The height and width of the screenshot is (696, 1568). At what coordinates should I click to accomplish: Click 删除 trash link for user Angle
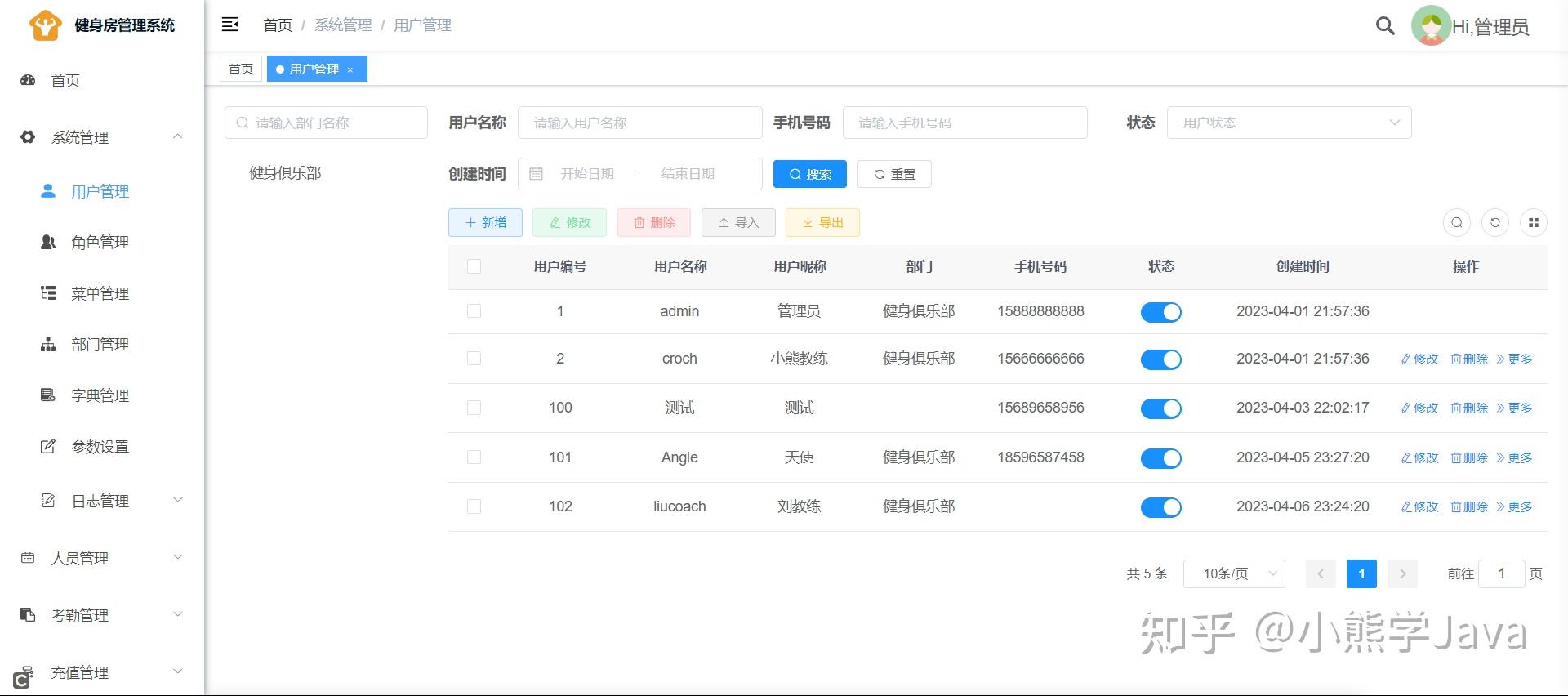1469,457
